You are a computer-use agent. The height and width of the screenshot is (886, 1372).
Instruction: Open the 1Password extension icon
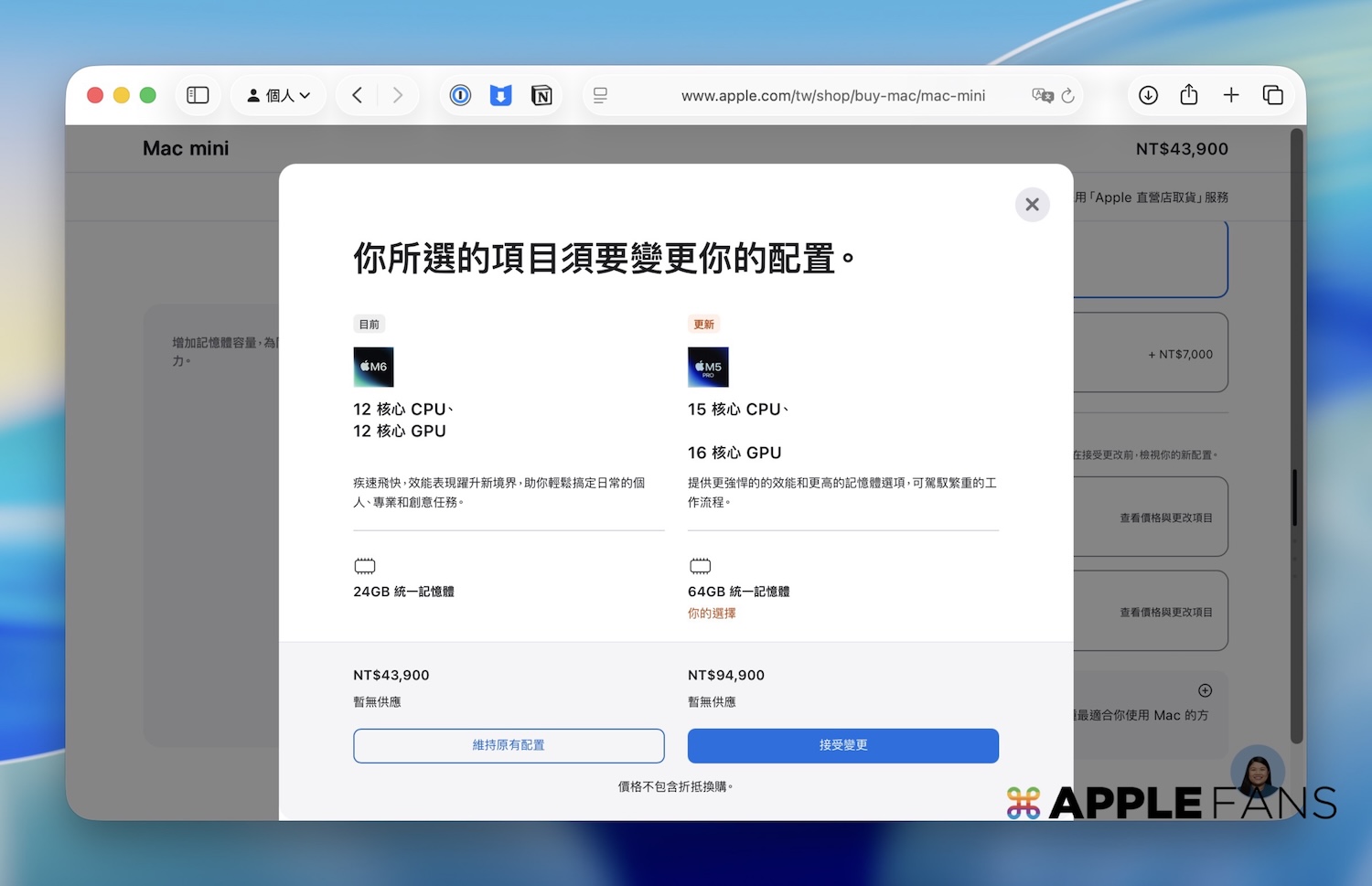460,95
